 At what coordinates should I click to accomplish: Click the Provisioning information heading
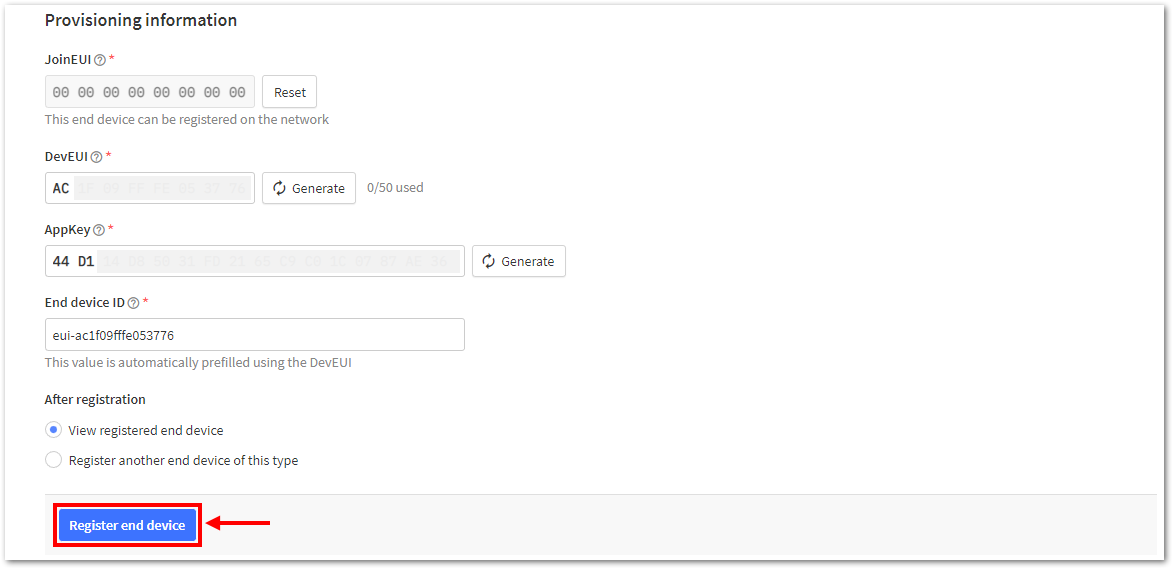coord(141,20)
